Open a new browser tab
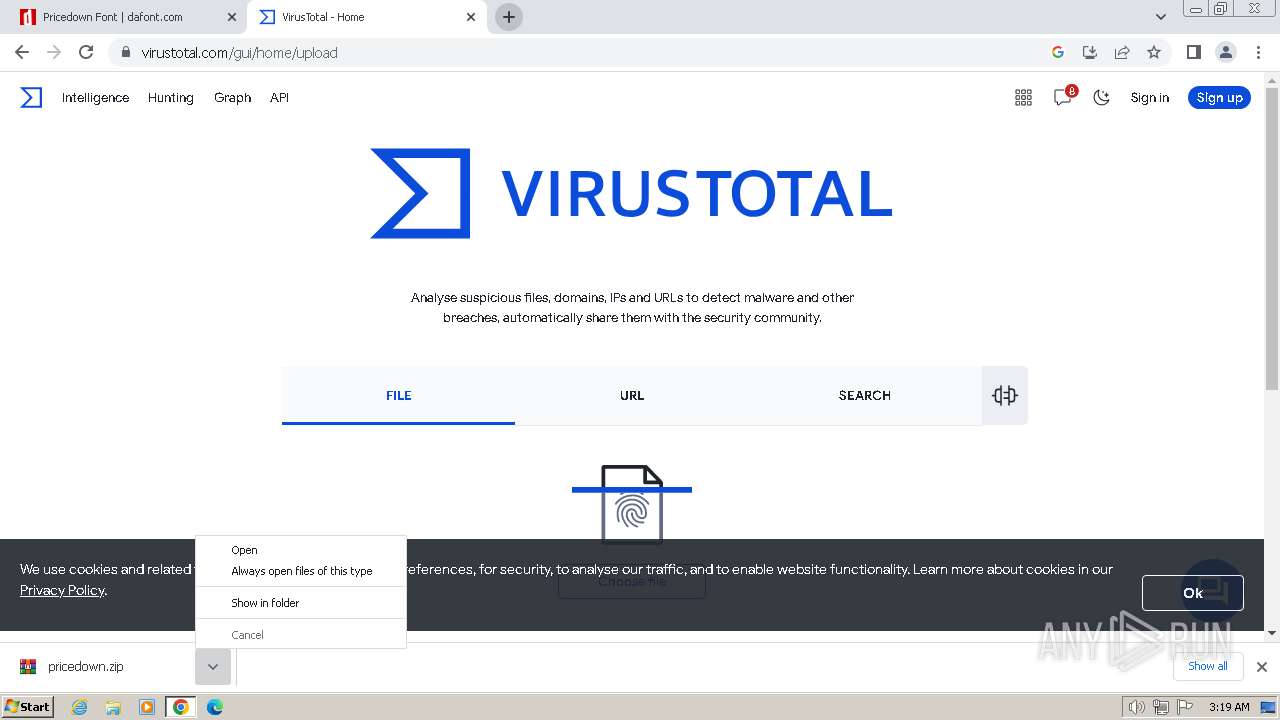This screenshot has height=720, width=1280. tap(509, 17)
